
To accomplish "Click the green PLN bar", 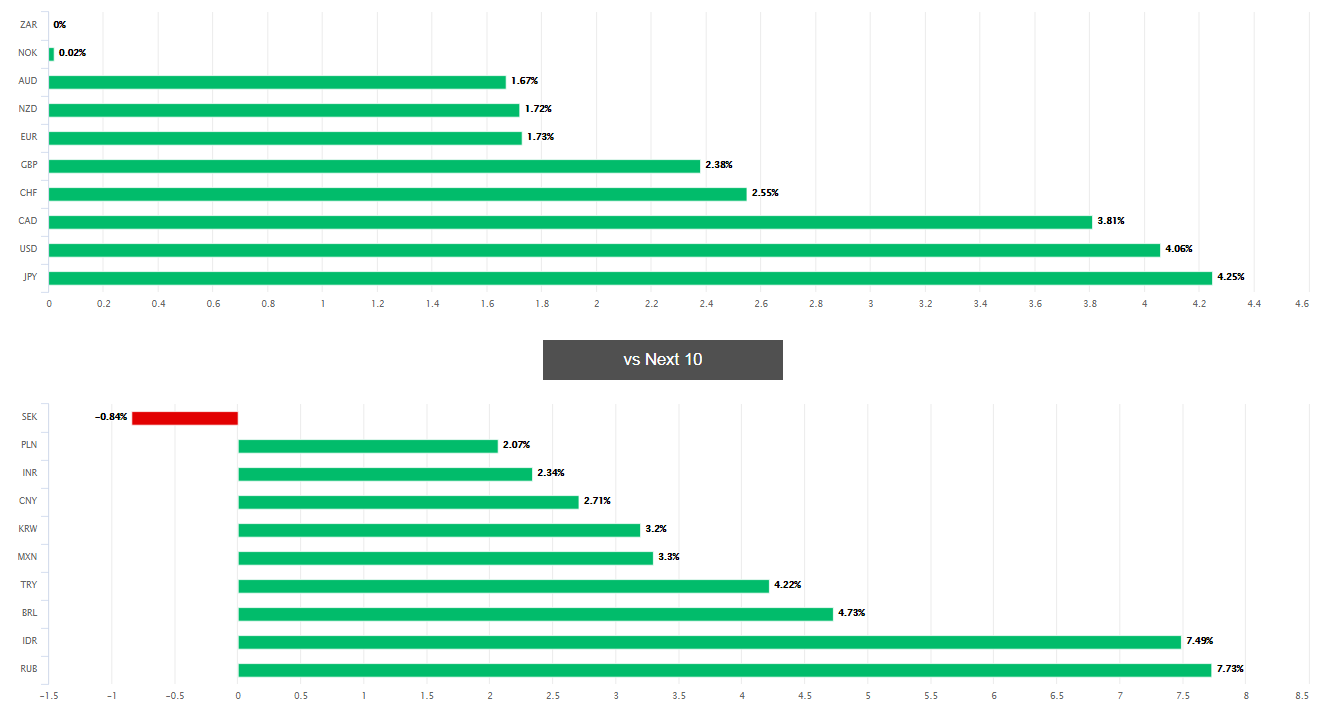I will pos(367,446).
